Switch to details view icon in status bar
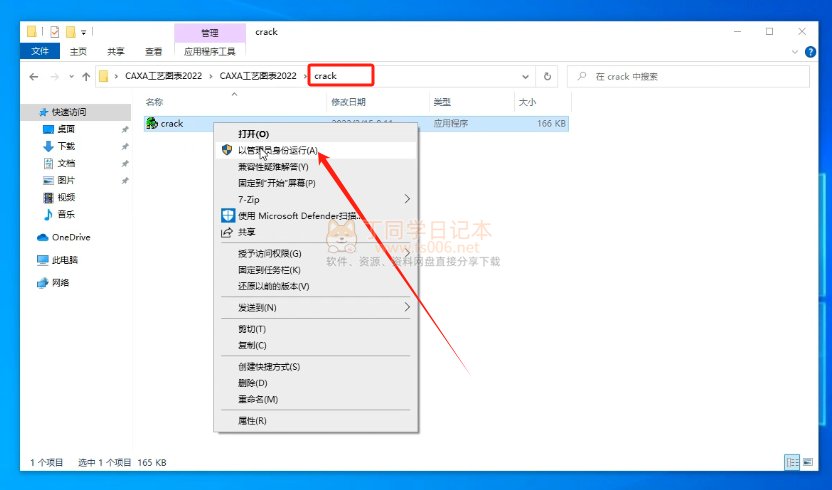832x490 pixels. coord(792,462)
